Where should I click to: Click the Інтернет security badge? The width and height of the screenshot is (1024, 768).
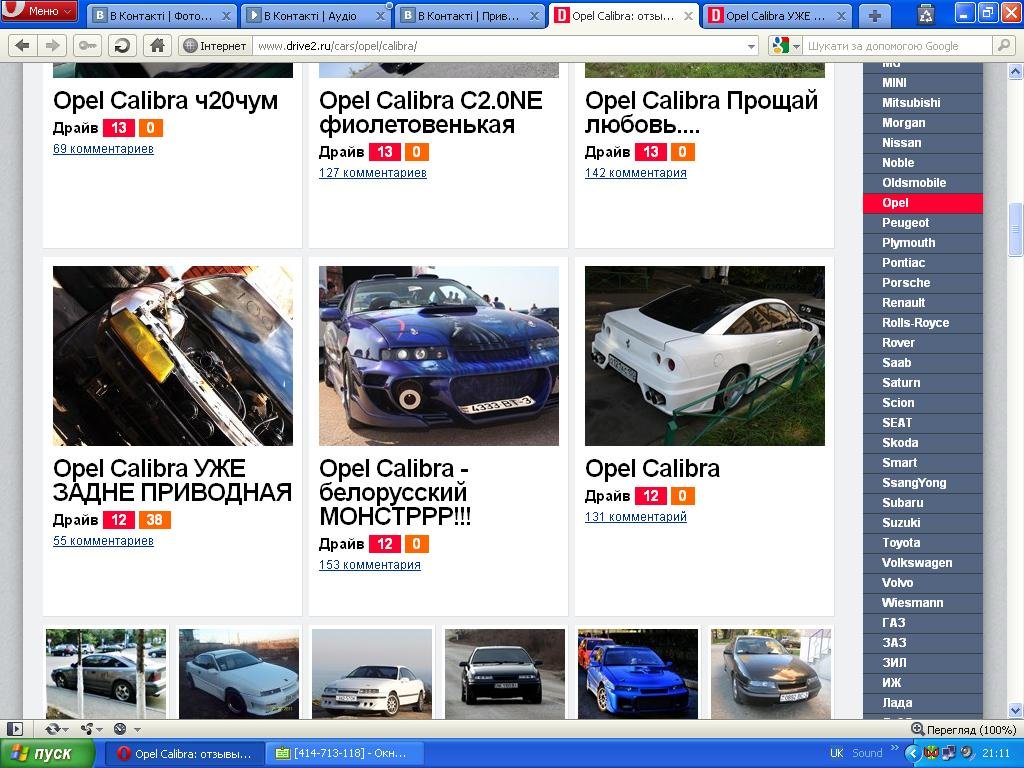[215, 46]
